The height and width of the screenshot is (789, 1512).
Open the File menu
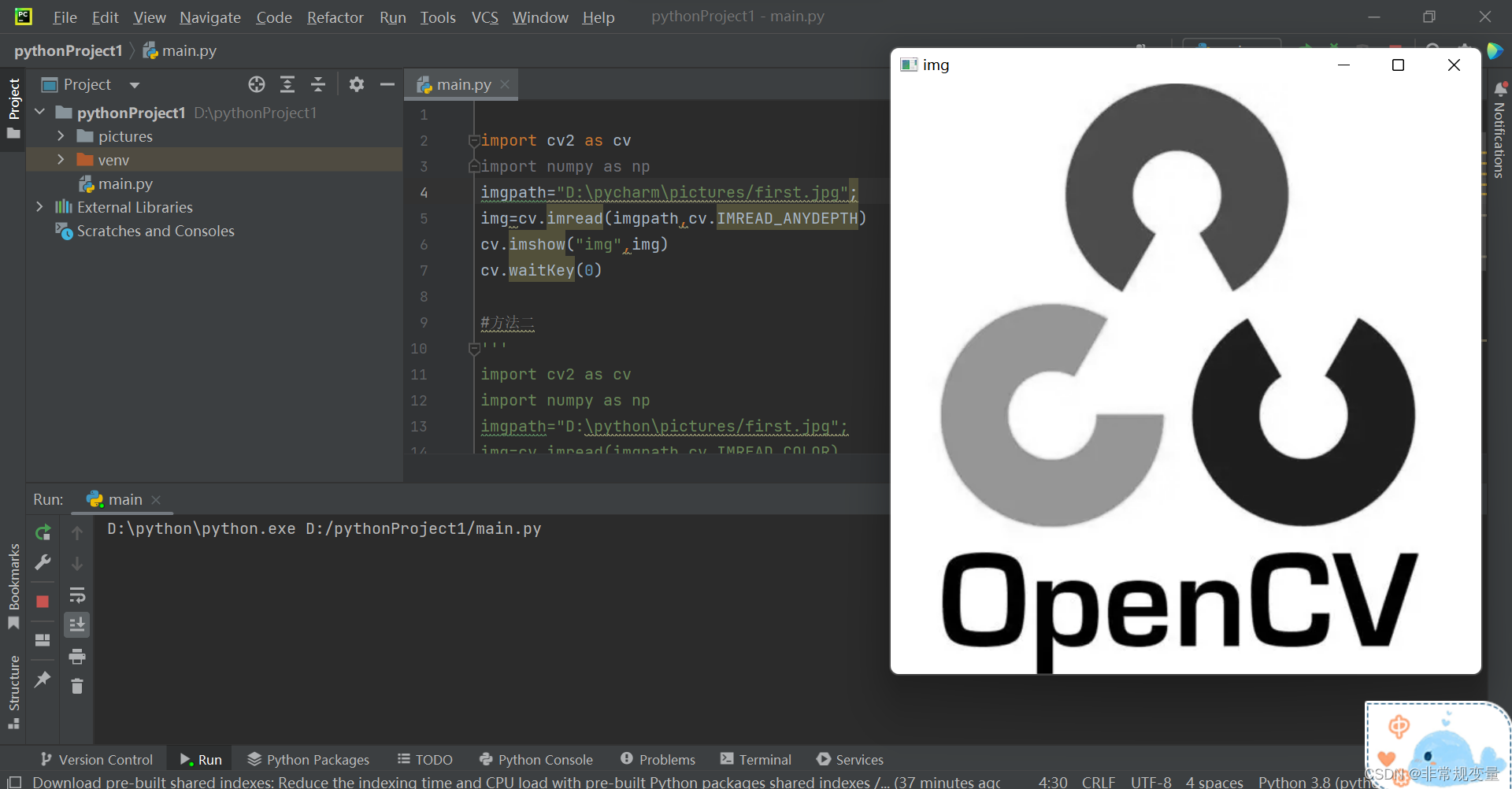[x=65, y=17]
